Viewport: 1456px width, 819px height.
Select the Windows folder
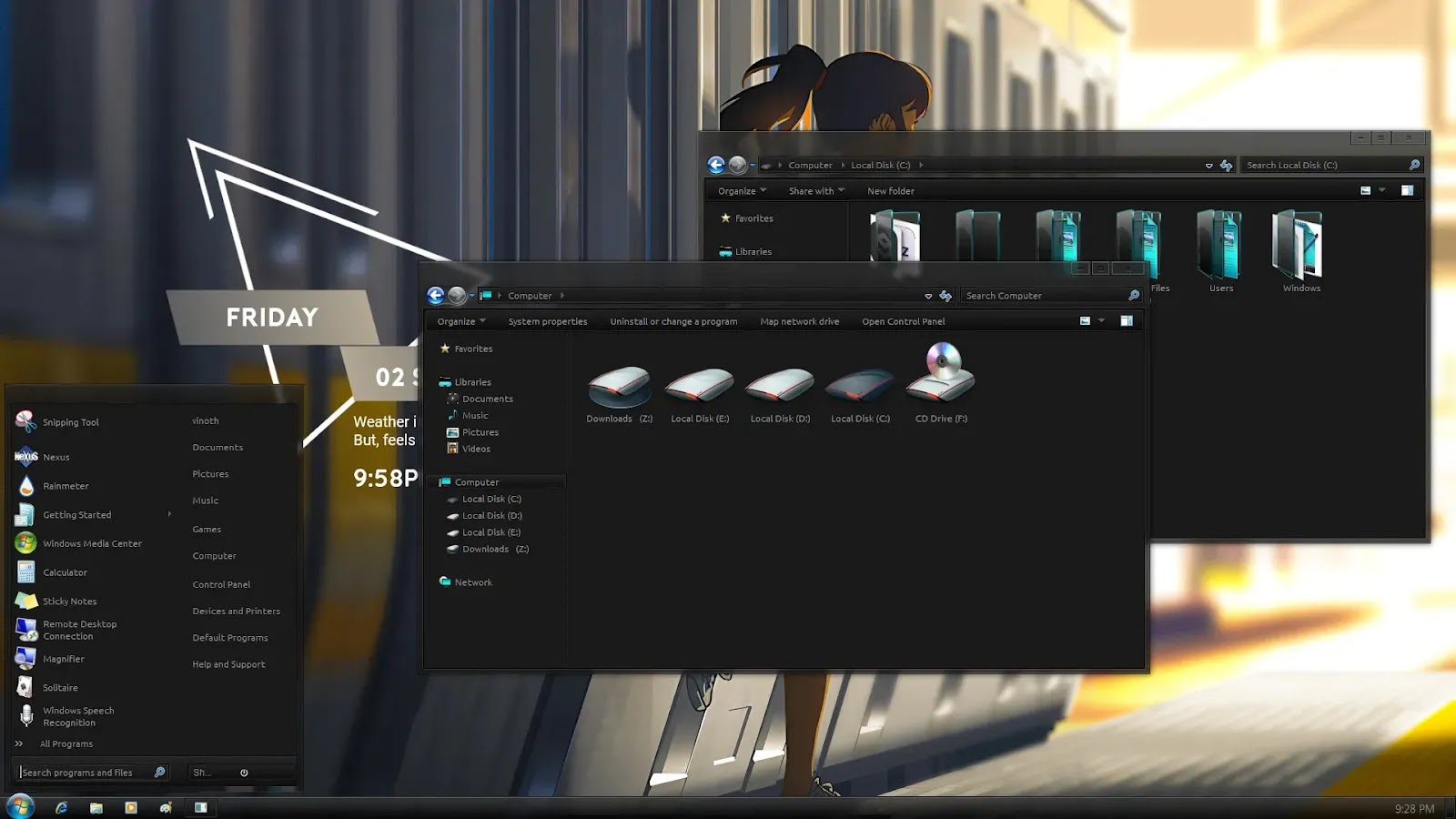(1301, 251)
